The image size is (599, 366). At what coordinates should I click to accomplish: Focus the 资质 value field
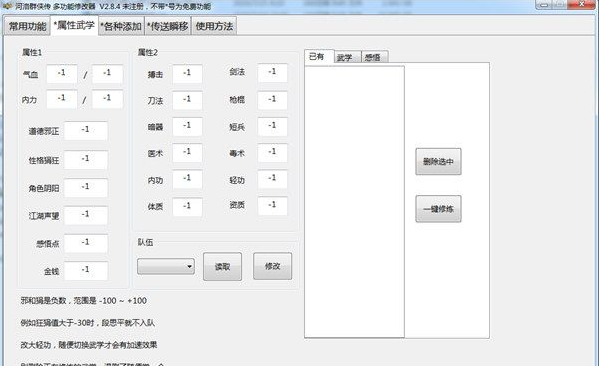pos(272,206)
